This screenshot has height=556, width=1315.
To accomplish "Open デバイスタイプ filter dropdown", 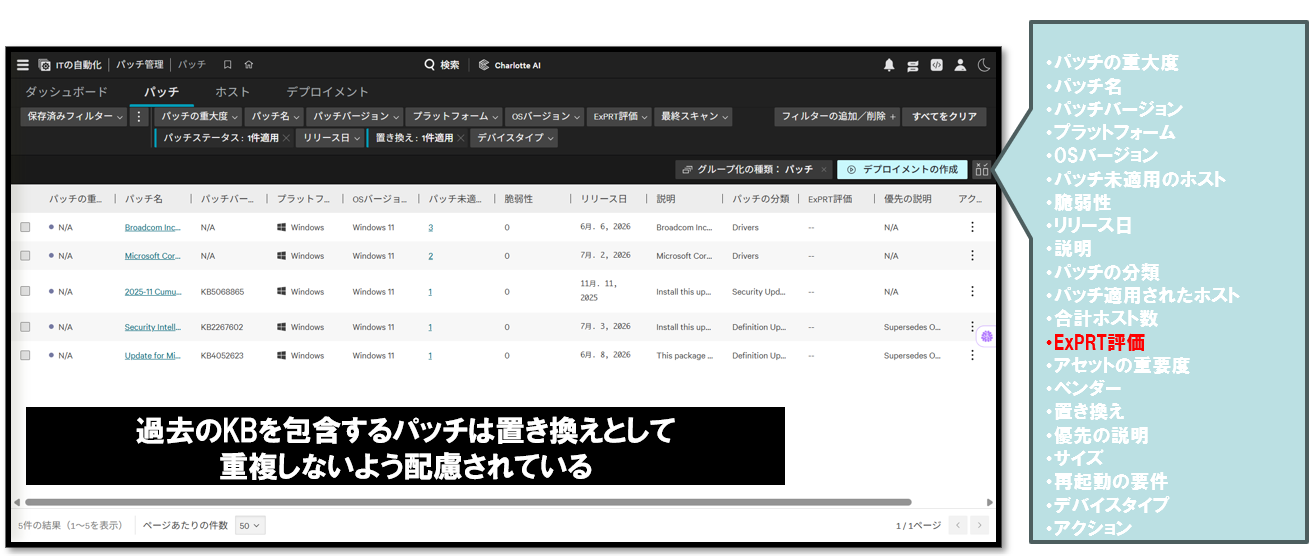I will pyautogui.click(x=514, y=138).
